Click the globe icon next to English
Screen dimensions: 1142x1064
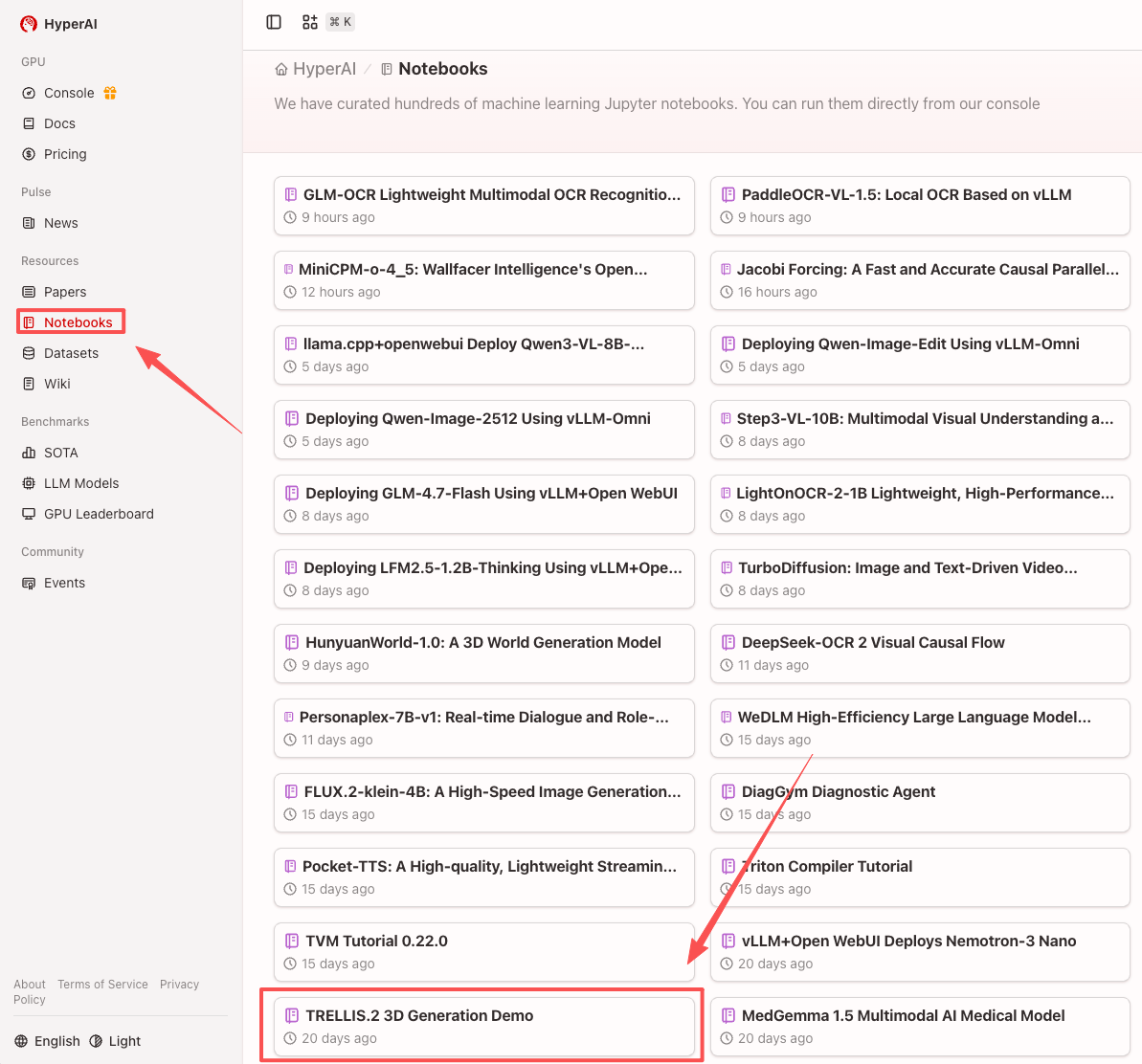click(x=22, y=1041)
